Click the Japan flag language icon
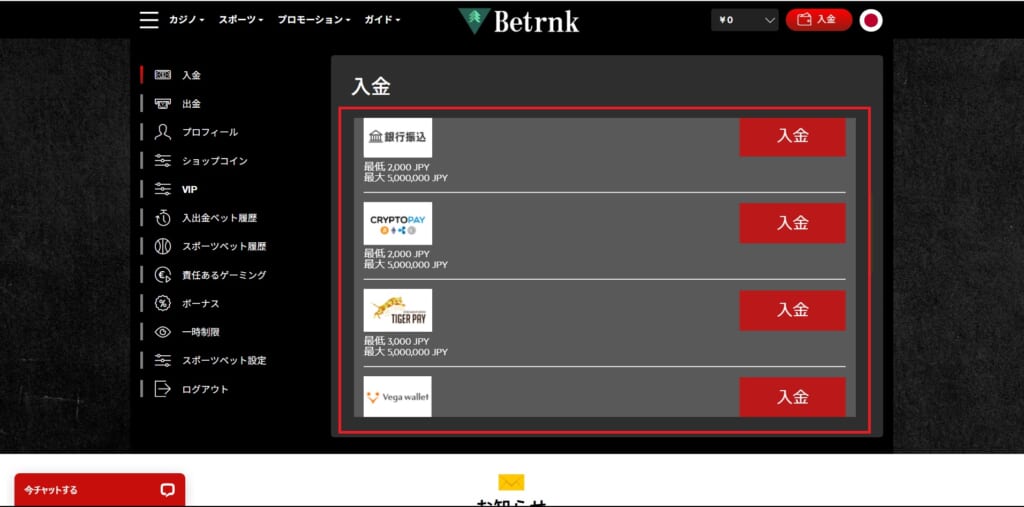1024x507 pixels. tap(871, 20)
